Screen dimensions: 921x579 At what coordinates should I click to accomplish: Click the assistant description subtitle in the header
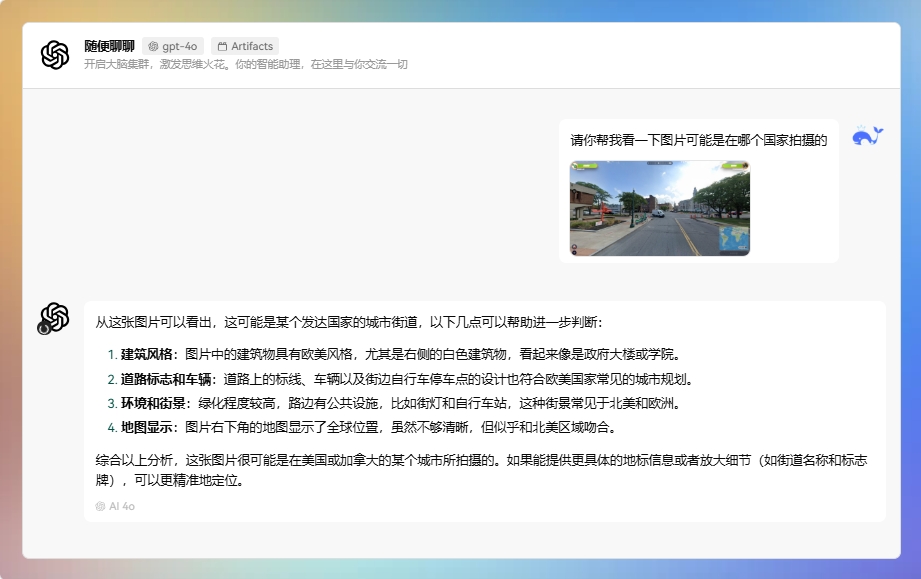[245, 64]
